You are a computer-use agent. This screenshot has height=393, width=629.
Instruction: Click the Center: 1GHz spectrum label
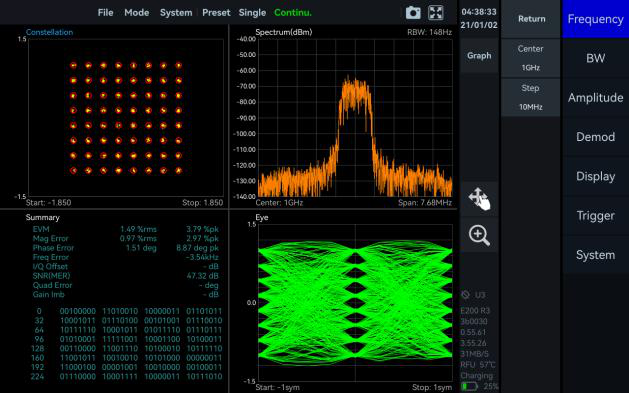point(279,203)
